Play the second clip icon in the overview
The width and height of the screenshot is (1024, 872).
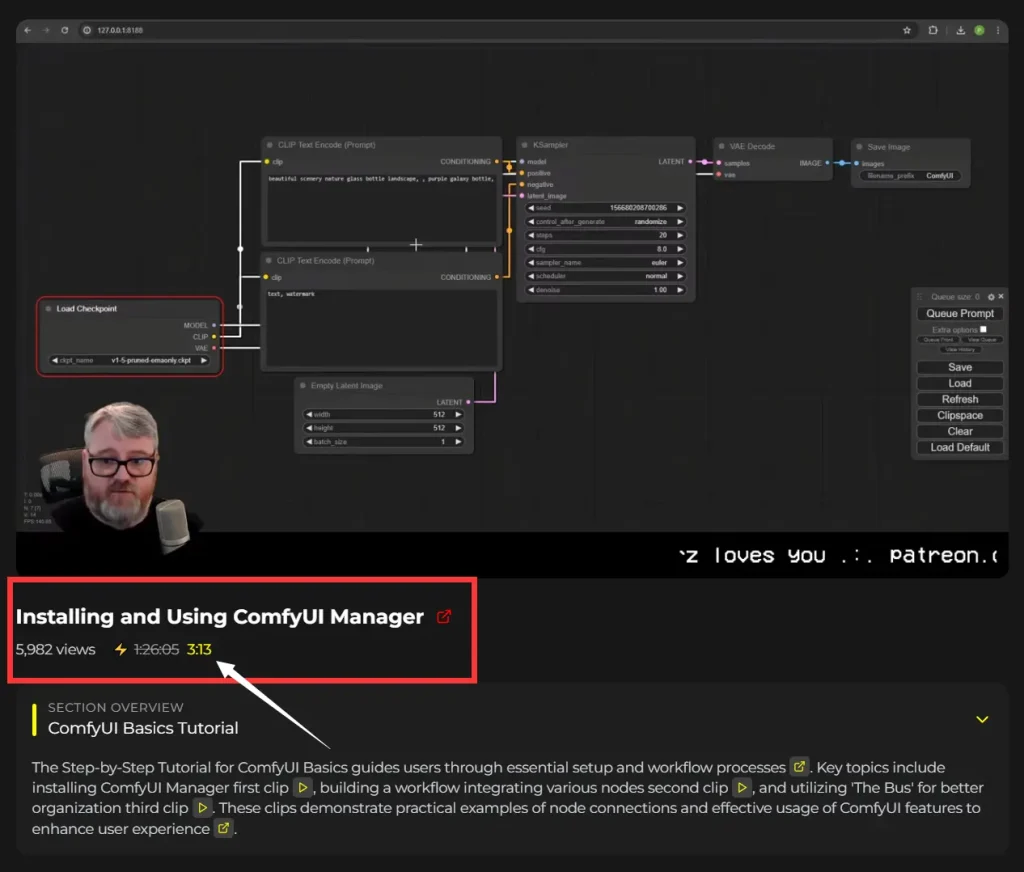point(742,788)
